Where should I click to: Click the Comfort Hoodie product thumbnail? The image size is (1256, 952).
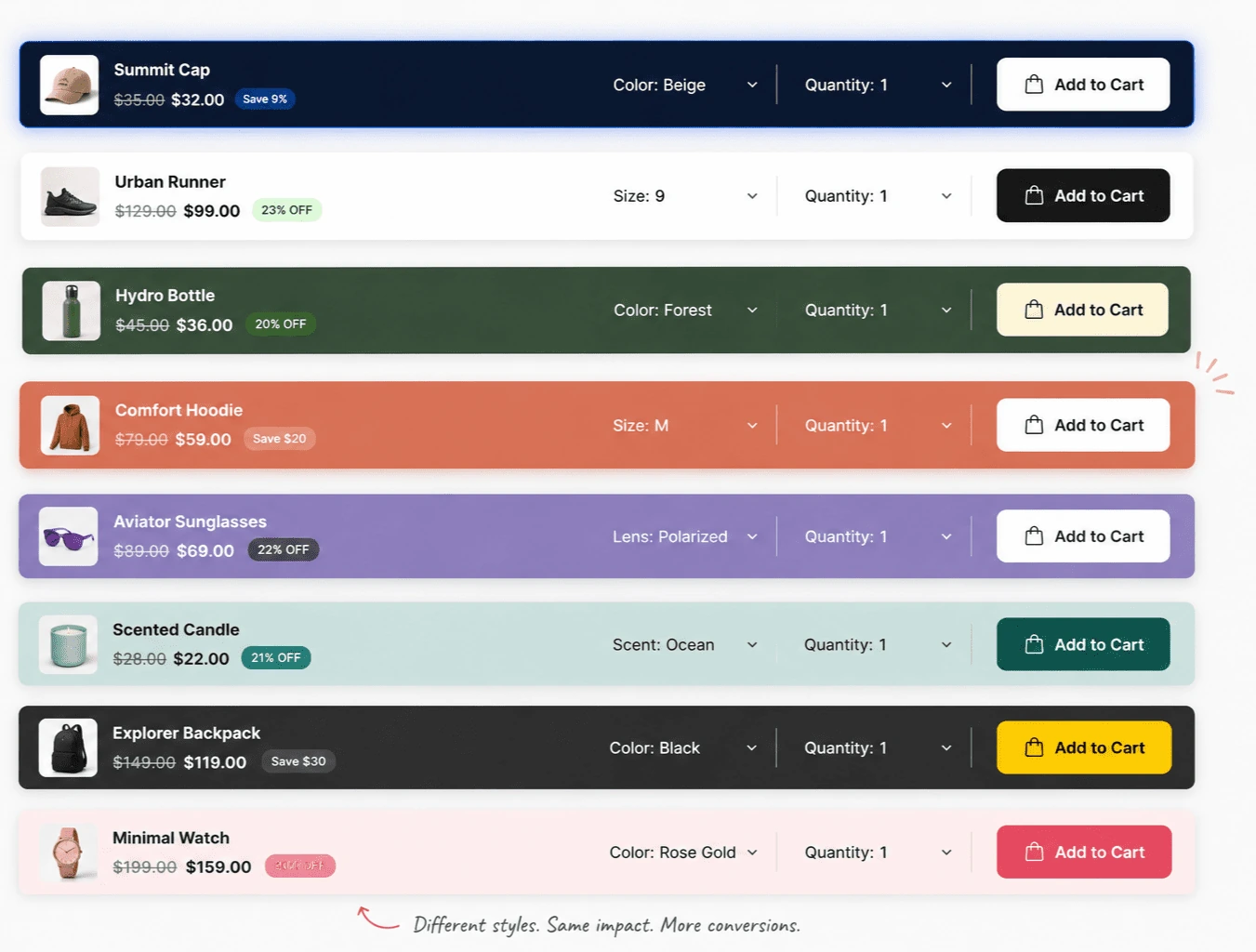pyautogui.click(x=71, y=425)
